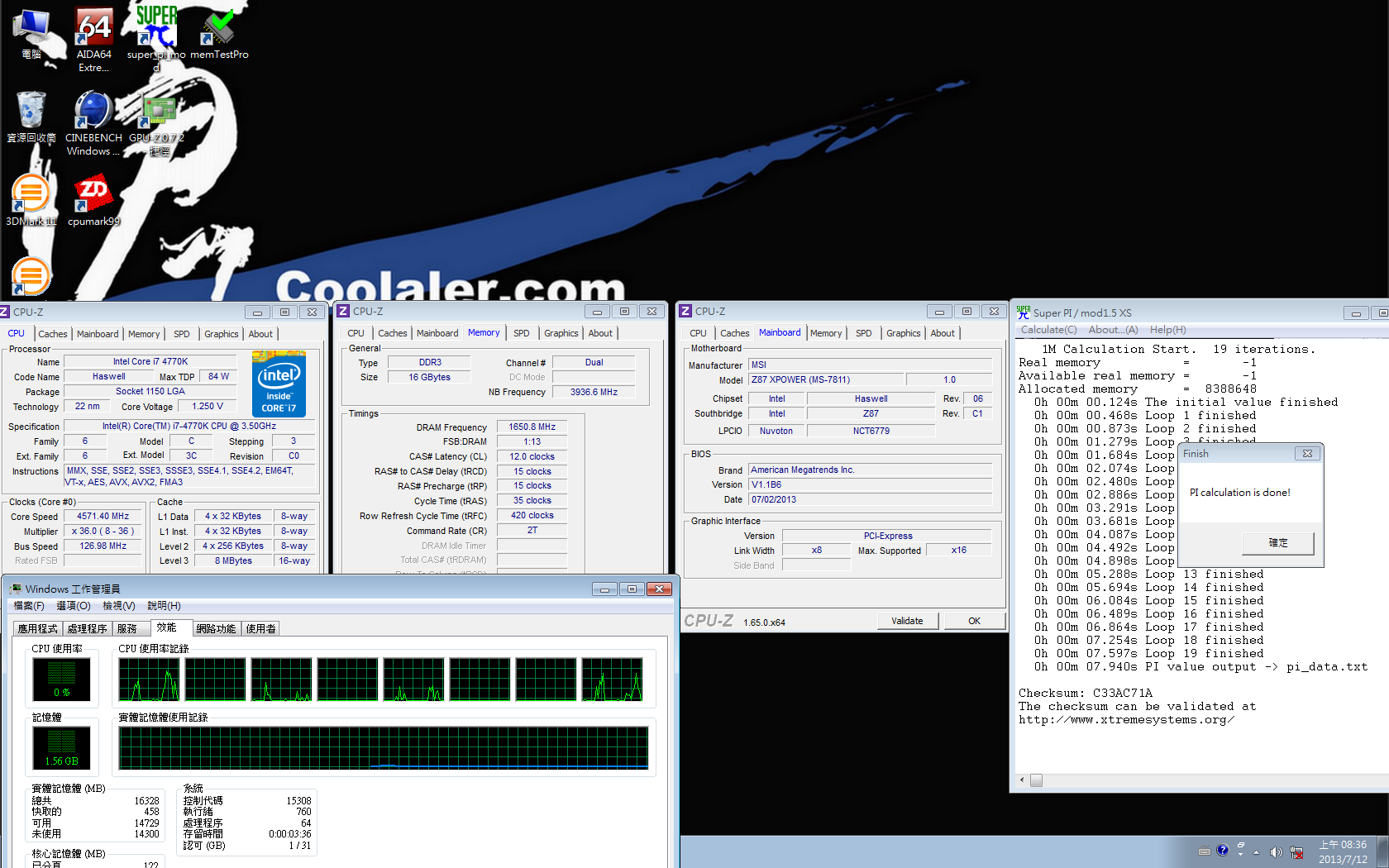1389x868 pixels.
Task: Click the blue help question-mark tray icon
Action: [x=1223, y=850]
